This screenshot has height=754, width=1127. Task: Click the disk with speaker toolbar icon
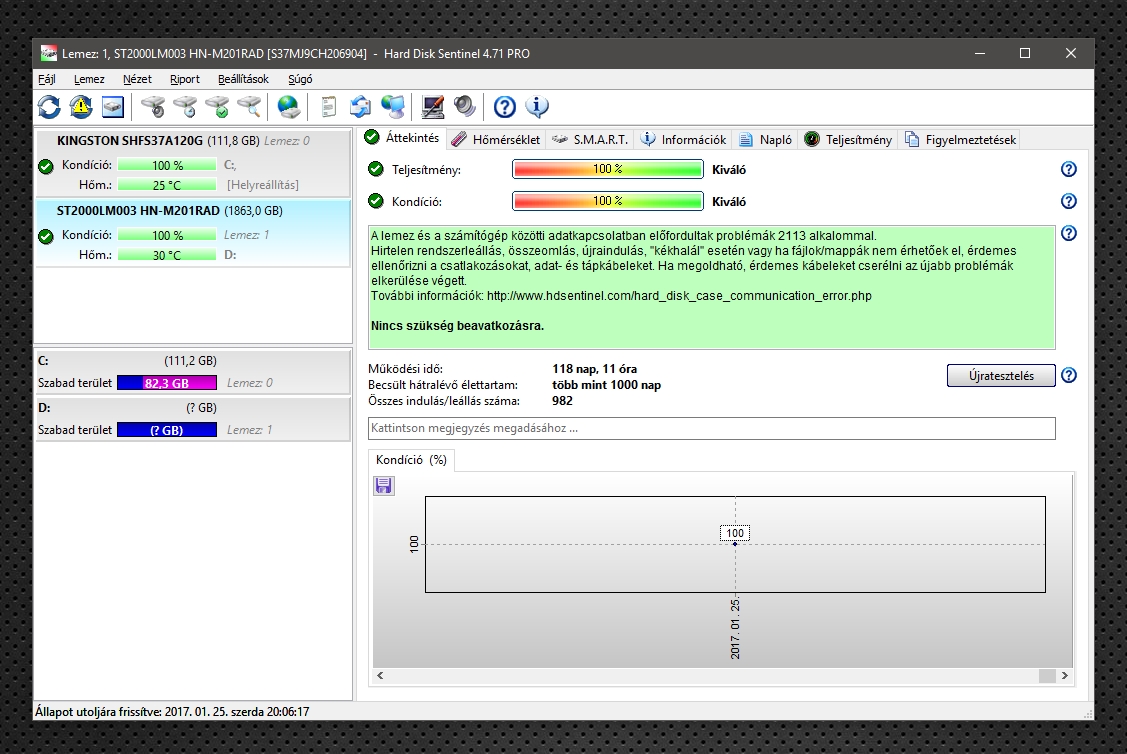(x=152, y=107)
